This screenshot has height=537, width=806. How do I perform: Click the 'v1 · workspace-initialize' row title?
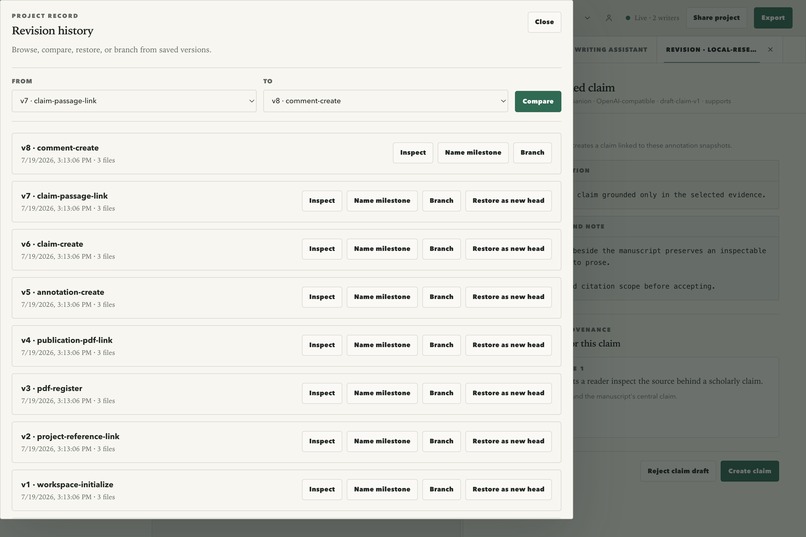click(67, 485)
